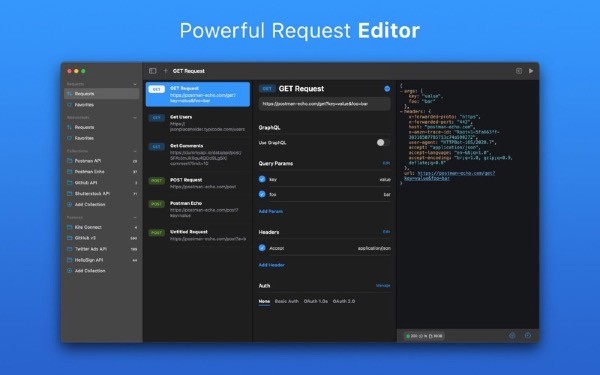600x375 pixels.
Task: Select the Get Users request in the list
Action: 198,123
